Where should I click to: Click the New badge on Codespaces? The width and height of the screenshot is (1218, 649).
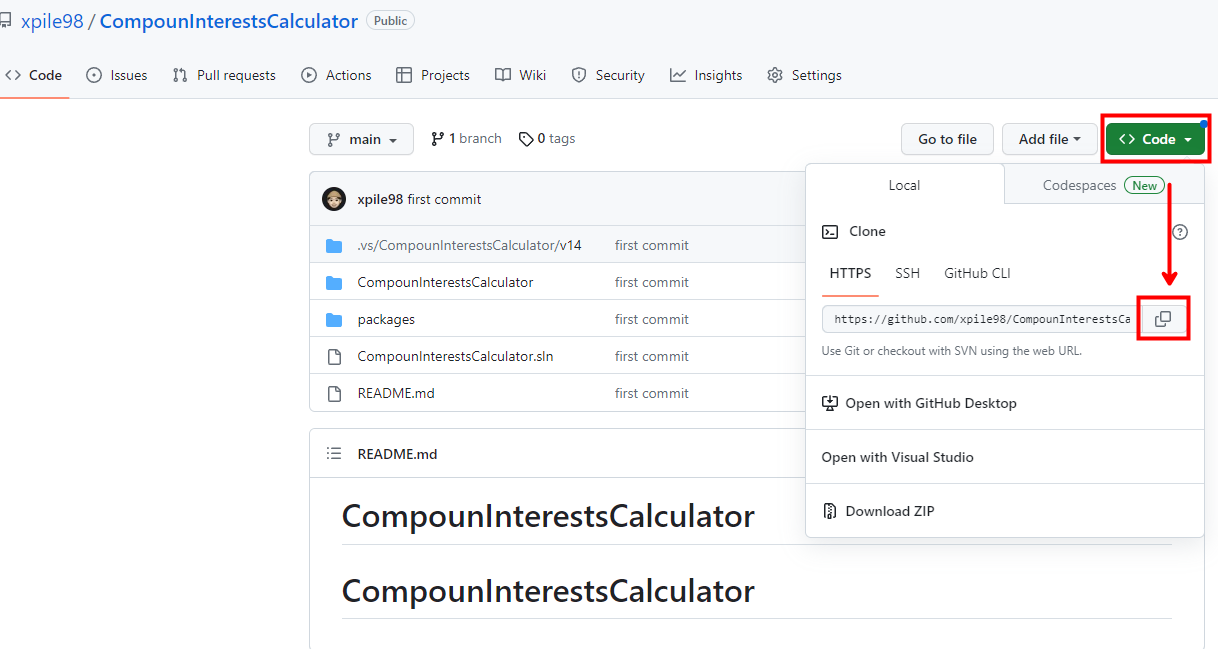[x=1144, y=185]
